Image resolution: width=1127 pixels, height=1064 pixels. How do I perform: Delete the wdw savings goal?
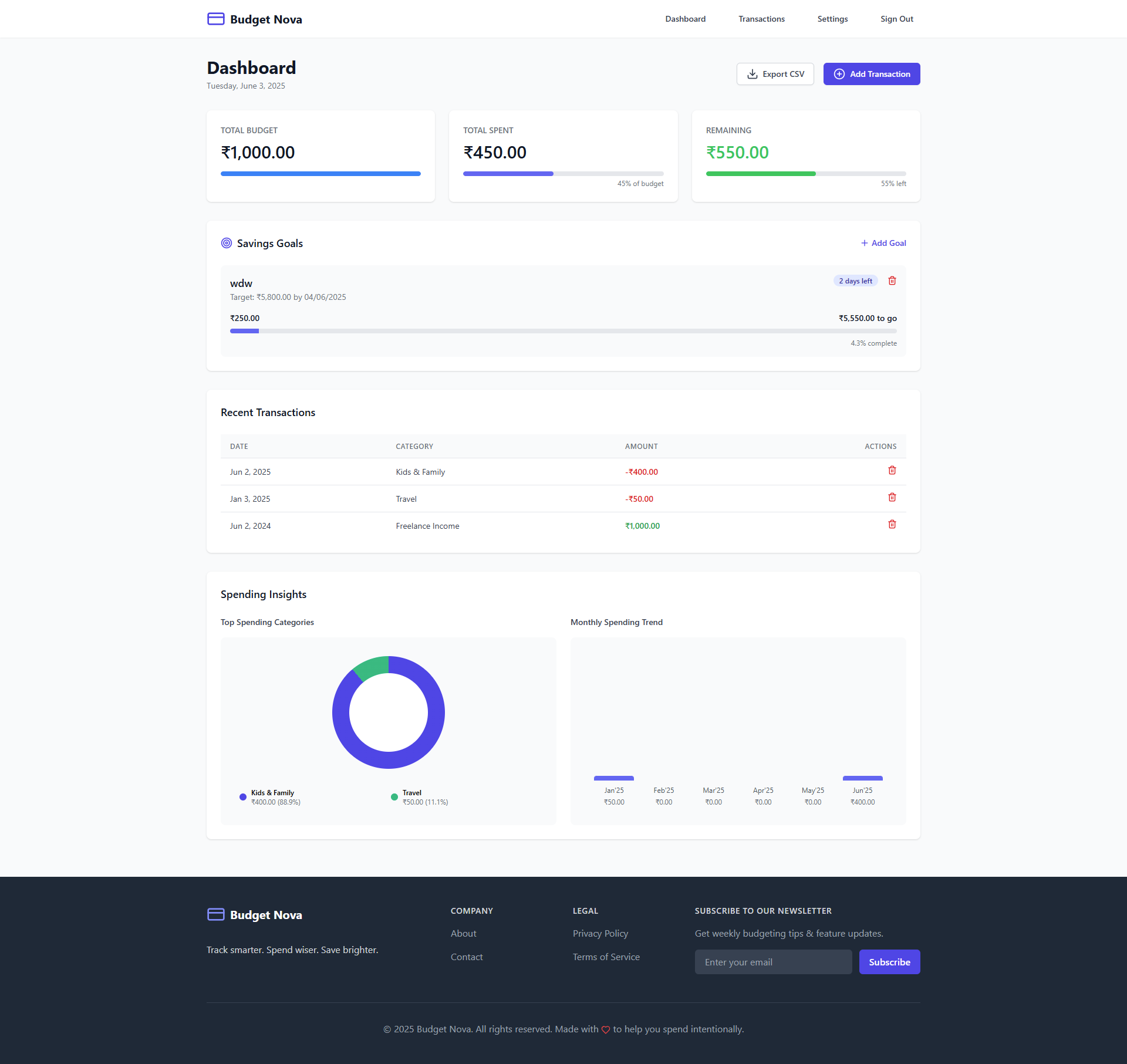point(892,281)
